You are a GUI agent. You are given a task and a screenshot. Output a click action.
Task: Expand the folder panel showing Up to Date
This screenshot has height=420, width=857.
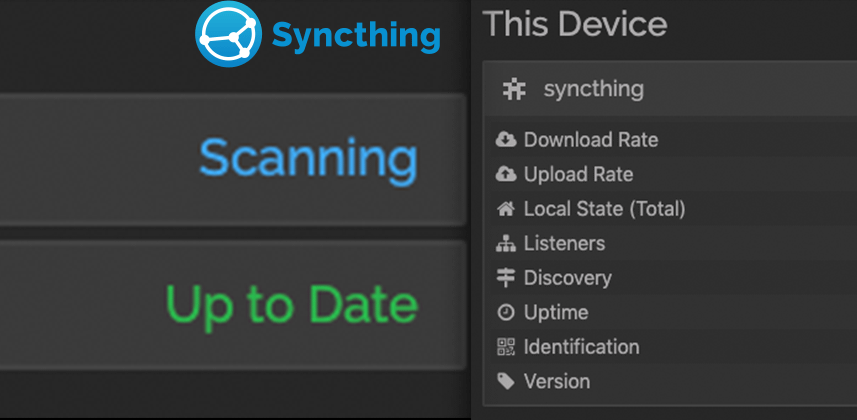232,304
